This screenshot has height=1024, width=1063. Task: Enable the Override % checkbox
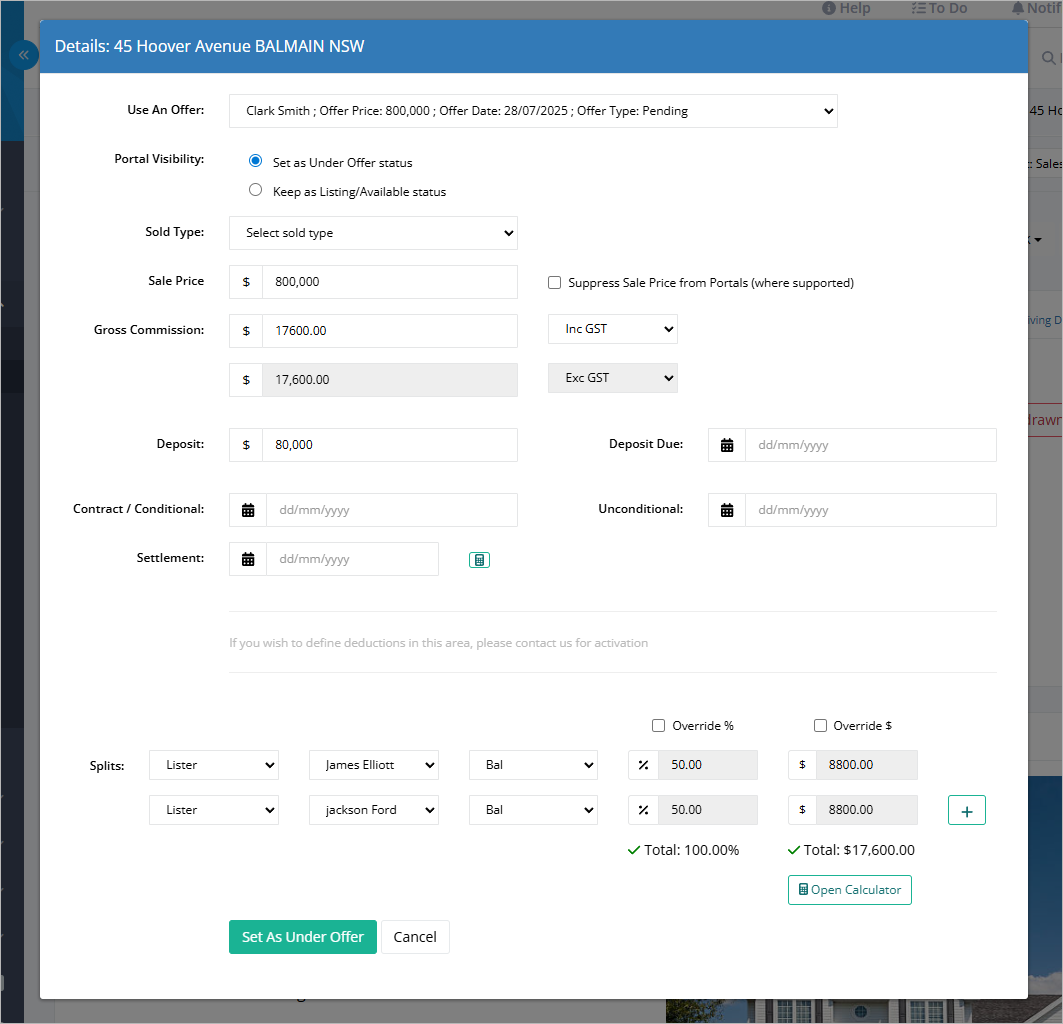[x=658, y=726]
